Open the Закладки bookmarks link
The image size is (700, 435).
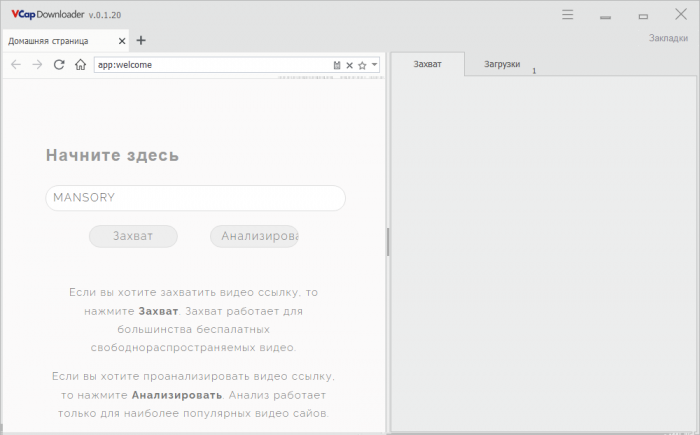[668, 38]
